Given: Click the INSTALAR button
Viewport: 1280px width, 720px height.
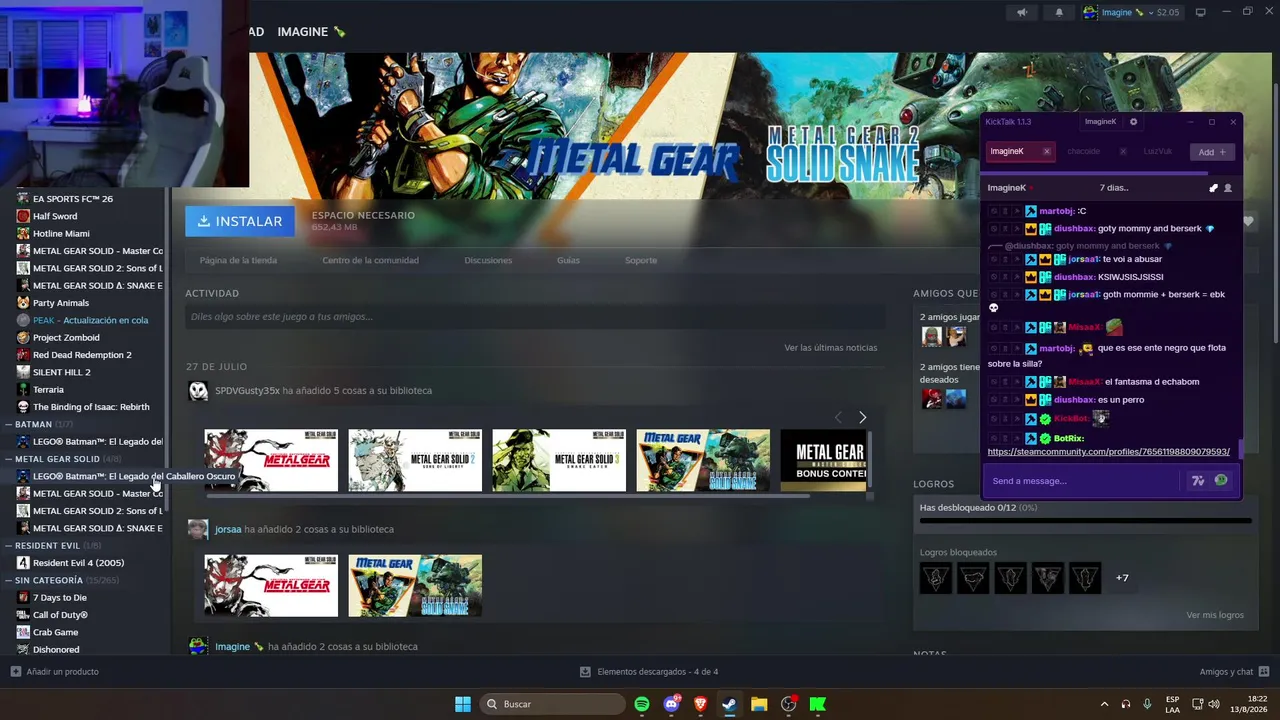Looking at the screenshot, I should pyautogui.click(x=240, y=221).
